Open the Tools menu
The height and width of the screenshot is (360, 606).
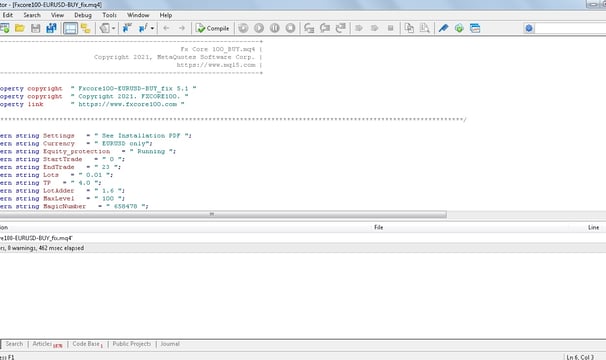click(109, 15)
